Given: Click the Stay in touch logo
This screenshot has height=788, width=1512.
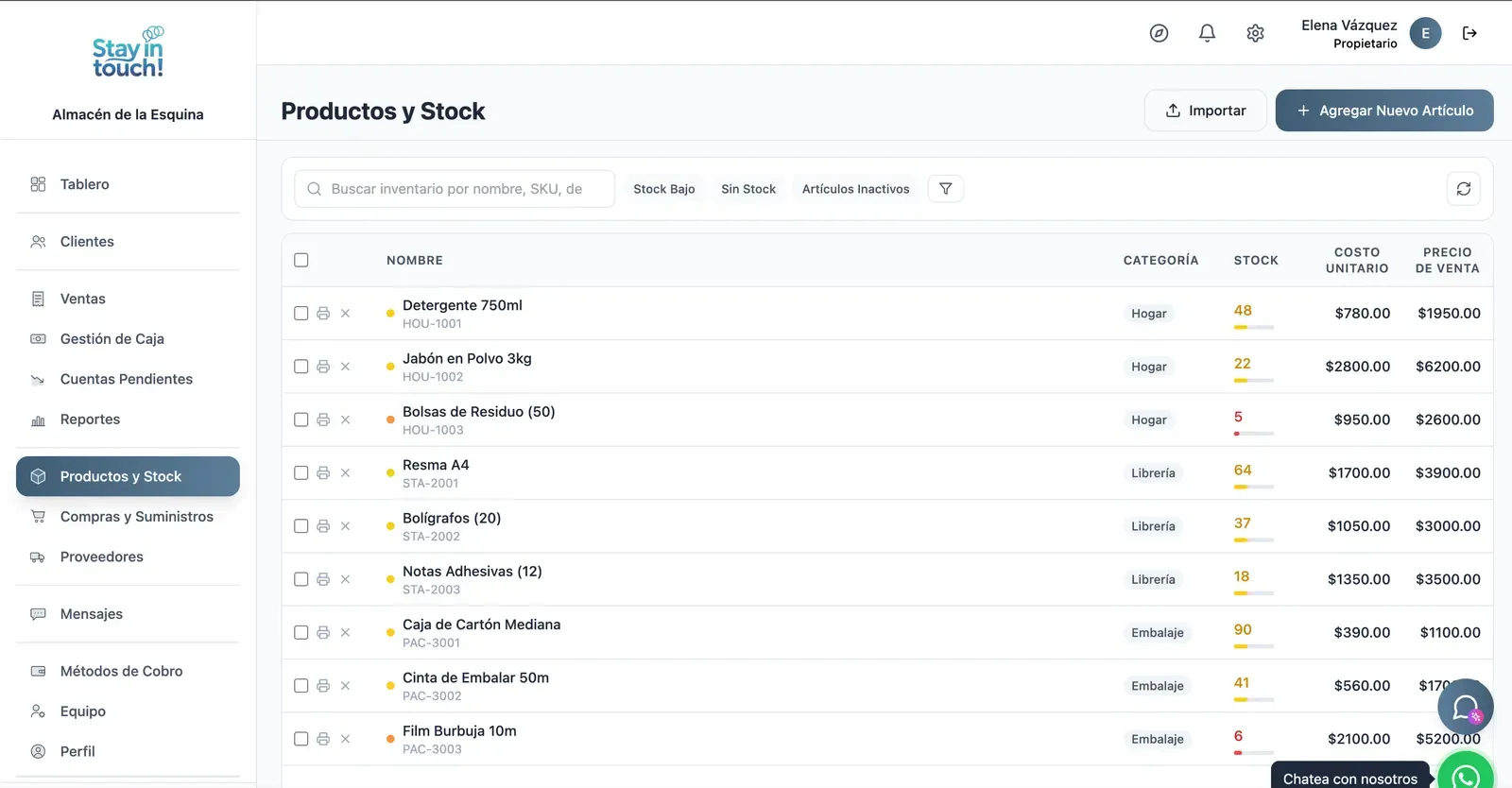Looking at the screenshot, I should (128, 53).
